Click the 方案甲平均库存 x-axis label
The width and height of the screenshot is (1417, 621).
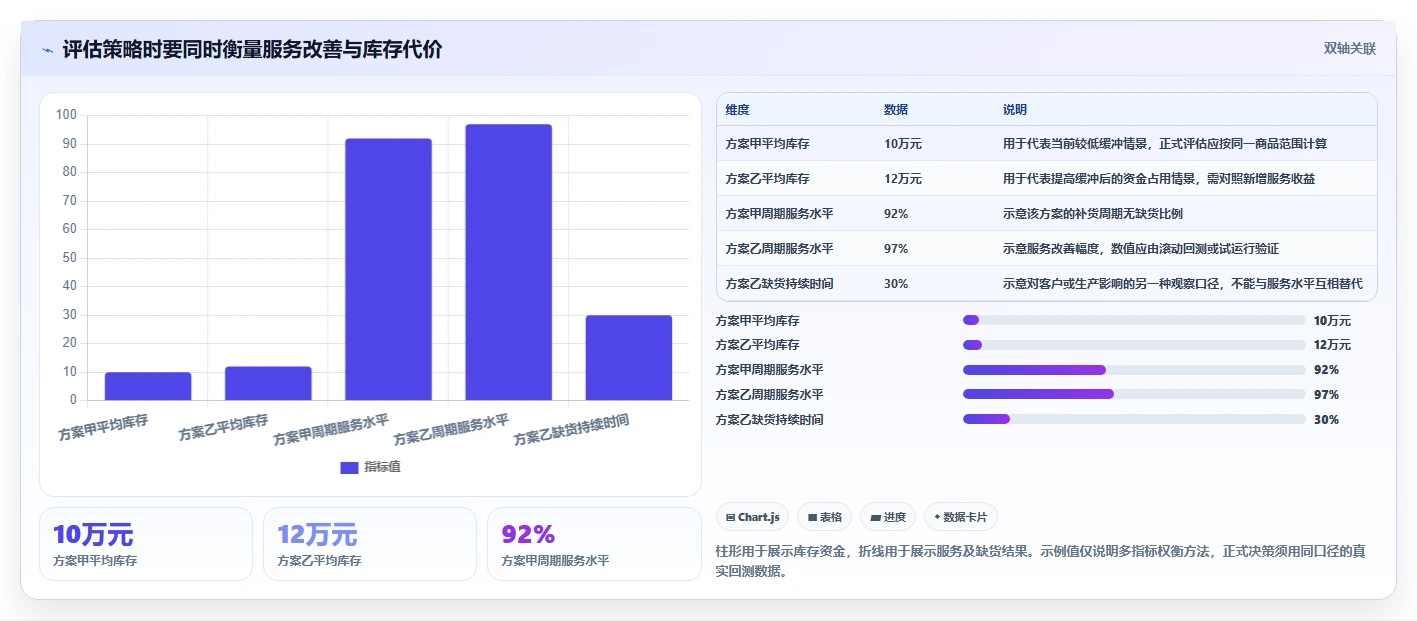coord(103,428)
